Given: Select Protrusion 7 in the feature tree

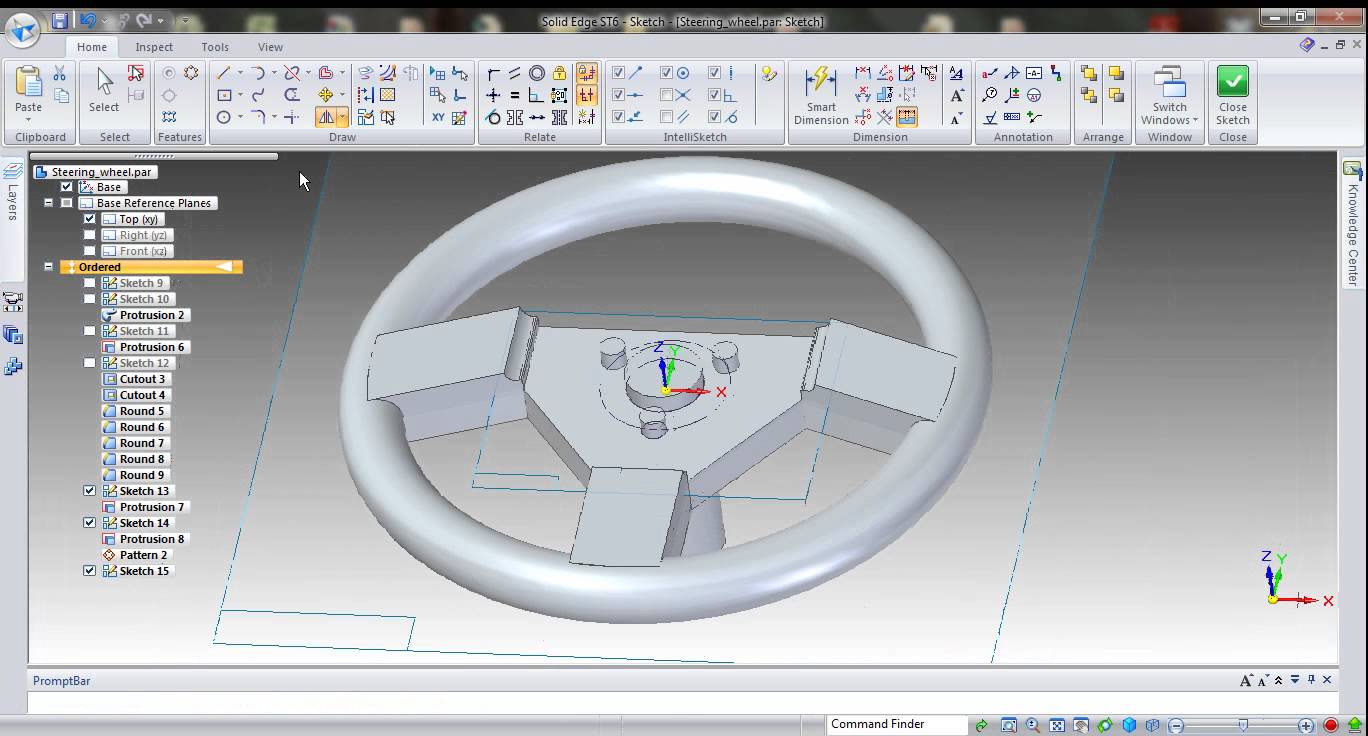Looking at the screenshot, I should [x=150, y=507].
